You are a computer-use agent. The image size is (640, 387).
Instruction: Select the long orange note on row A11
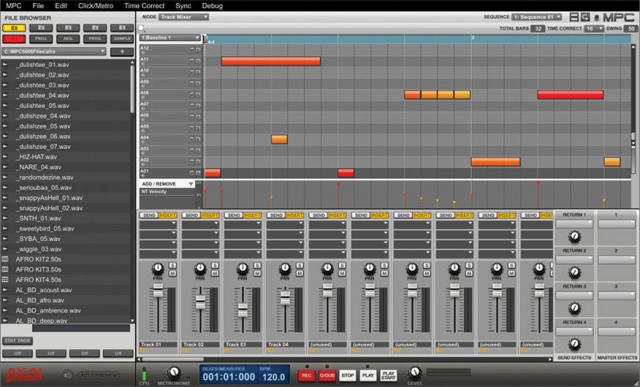(271, 61)
